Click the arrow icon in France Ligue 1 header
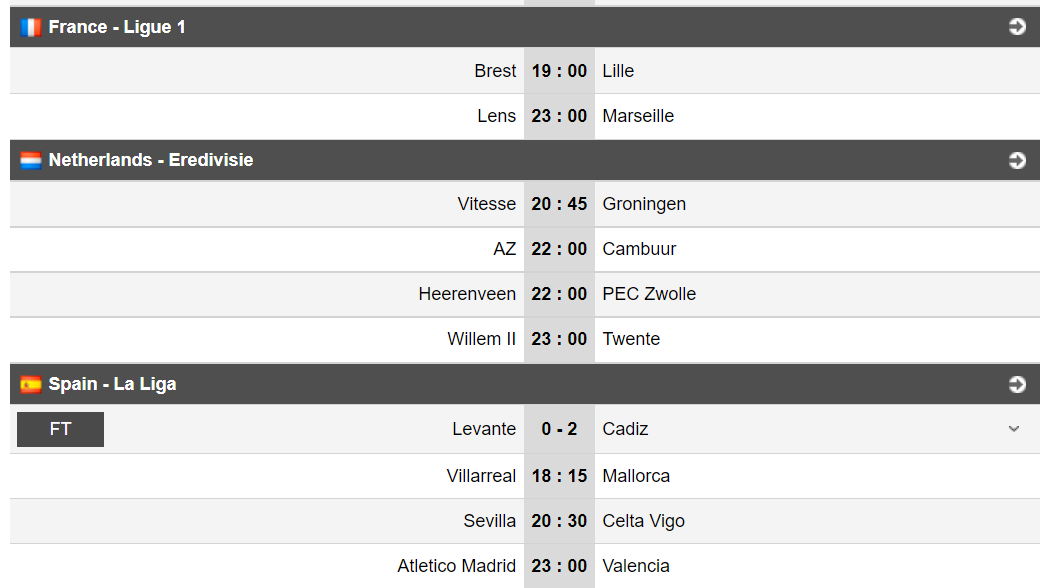Viewport: 1061px width, 588px height. click(x=1017, y=26)
